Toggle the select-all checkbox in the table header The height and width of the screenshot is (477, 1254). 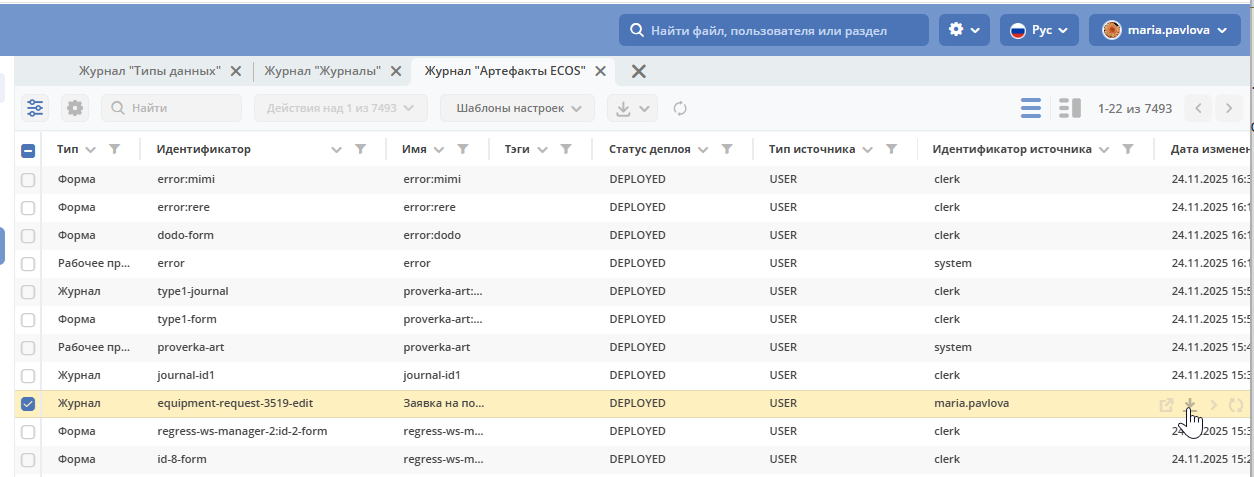coord(28,150)
